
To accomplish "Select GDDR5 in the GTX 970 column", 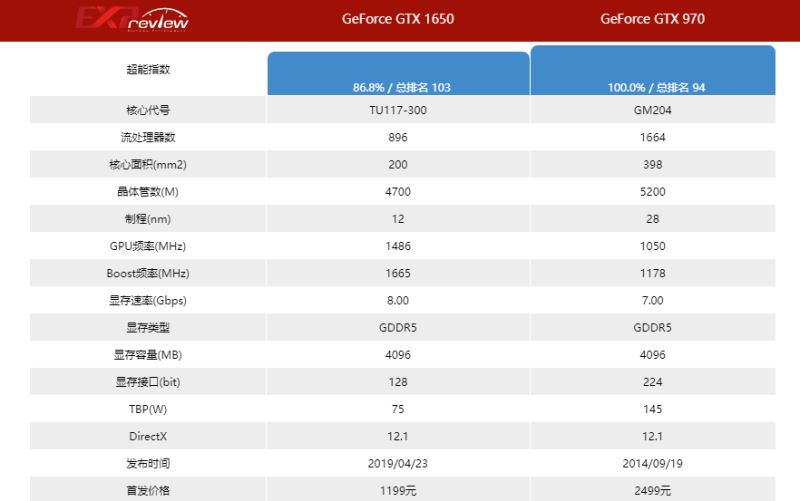I will point(653,327).
